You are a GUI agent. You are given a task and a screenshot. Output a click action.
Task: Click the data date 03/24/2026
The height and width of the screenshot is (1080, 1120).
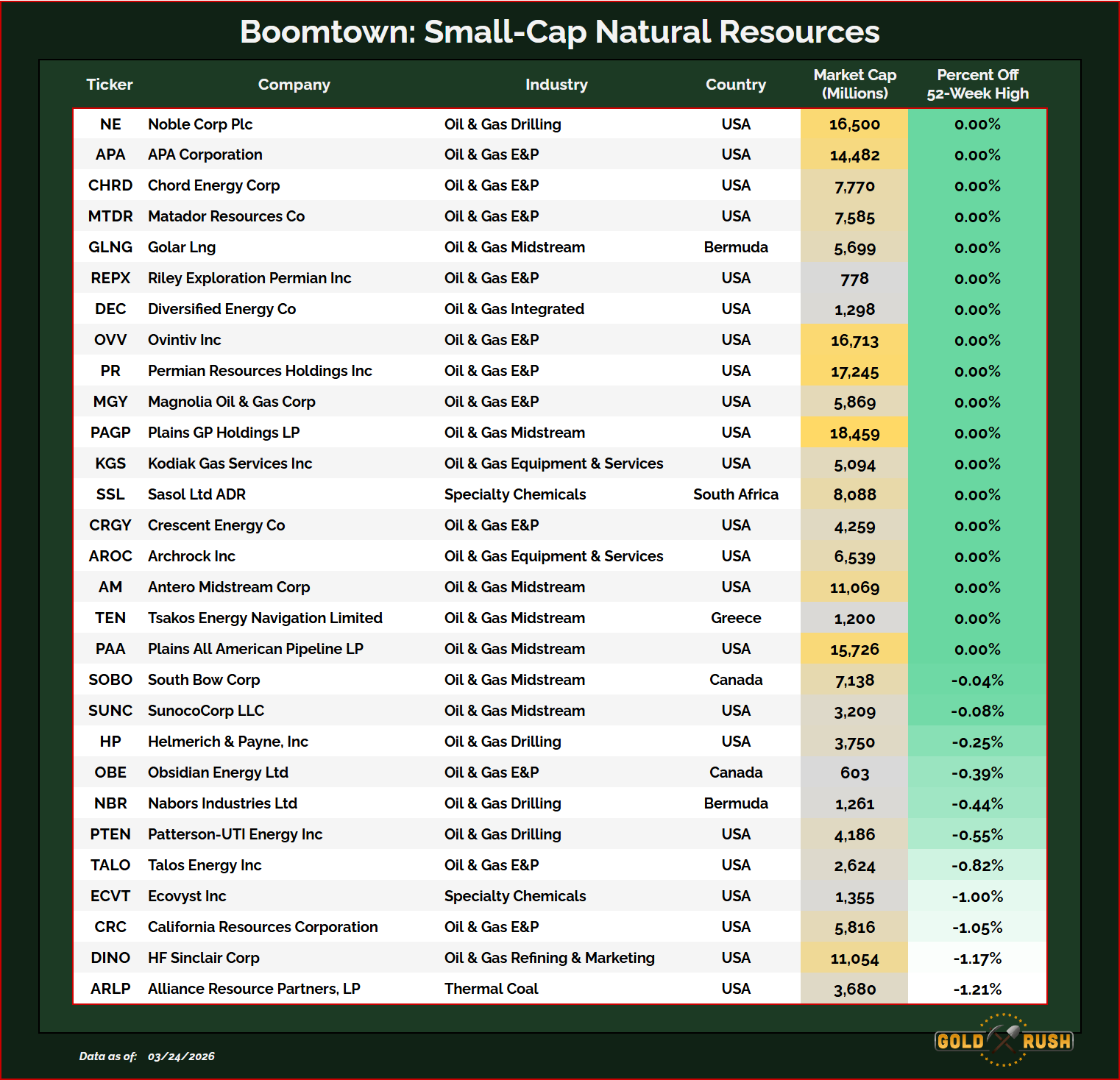(x=181, y=1056)
